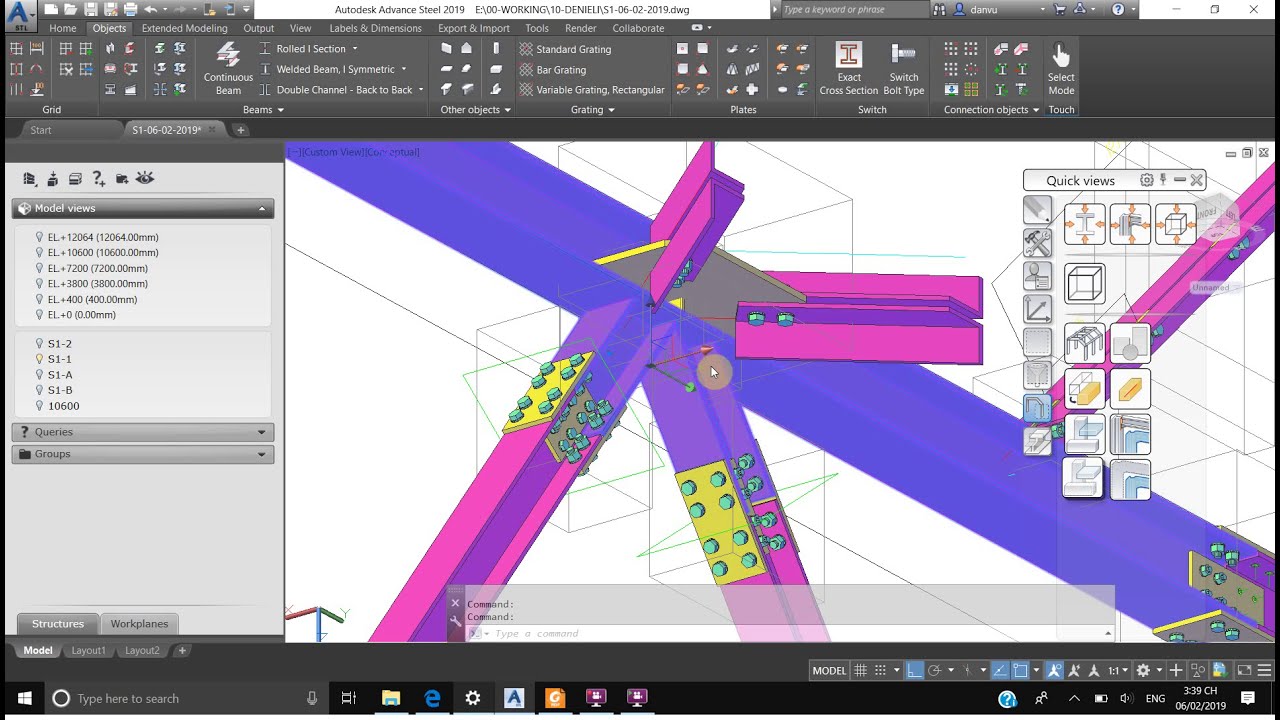Click the MODEL button in status bar
1280x720 pixels.
(x=829, y=671)
